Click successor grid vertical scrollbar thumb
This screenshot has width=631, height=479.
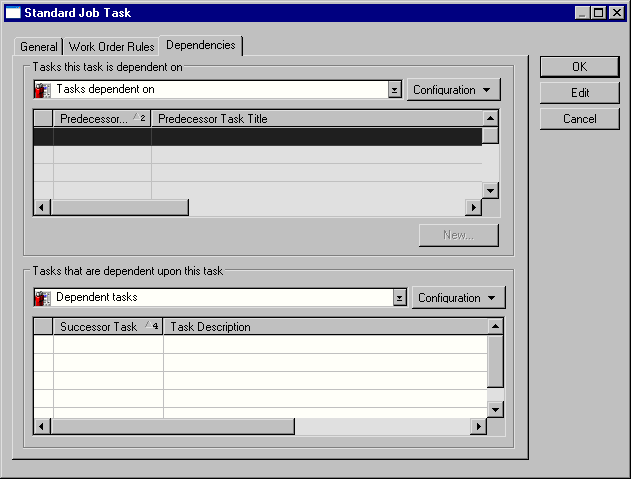pyautogui.click(x=495, y=361)
